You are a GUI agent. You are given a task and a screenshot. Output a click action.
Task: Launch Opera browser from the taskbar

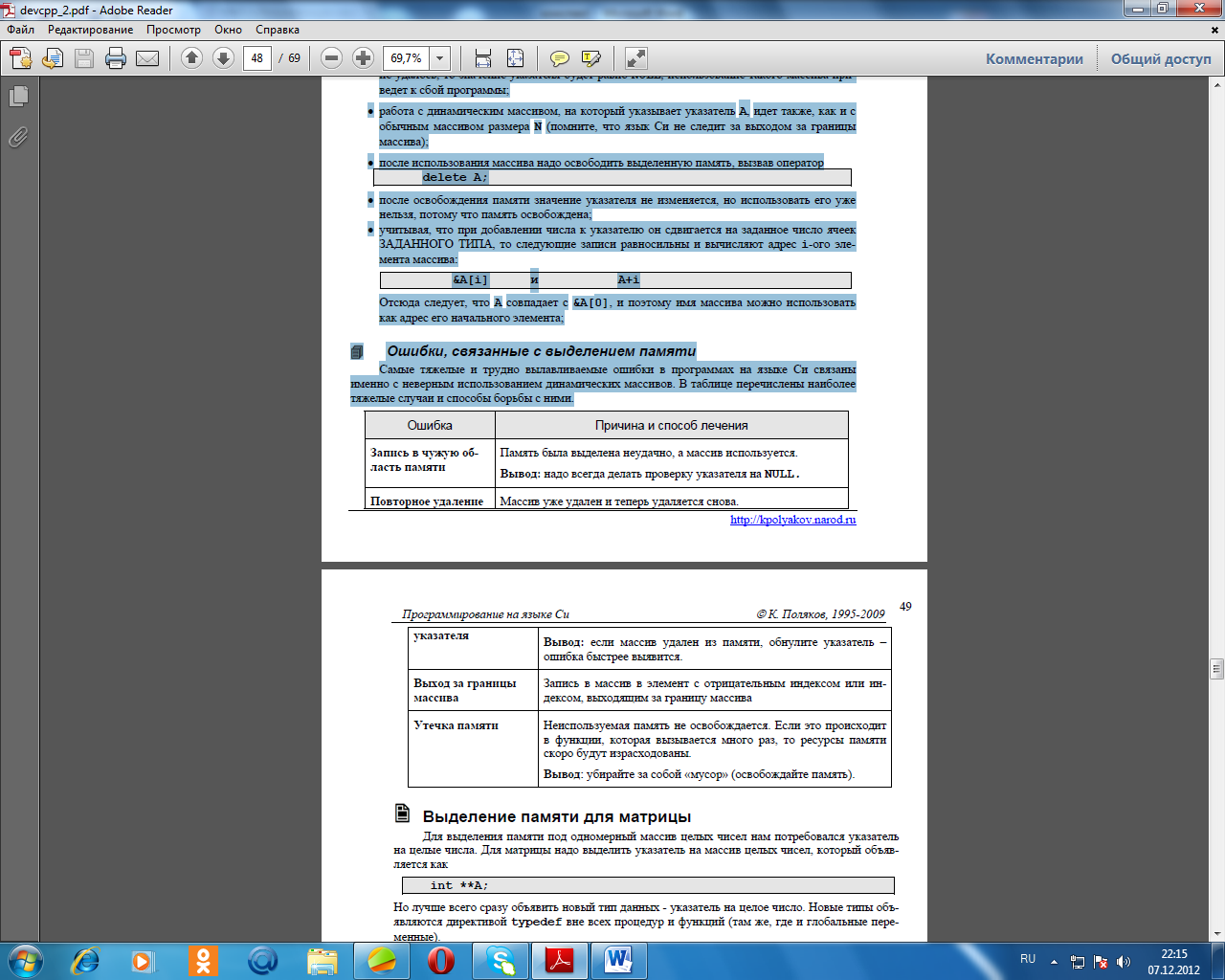click(440, 960)
